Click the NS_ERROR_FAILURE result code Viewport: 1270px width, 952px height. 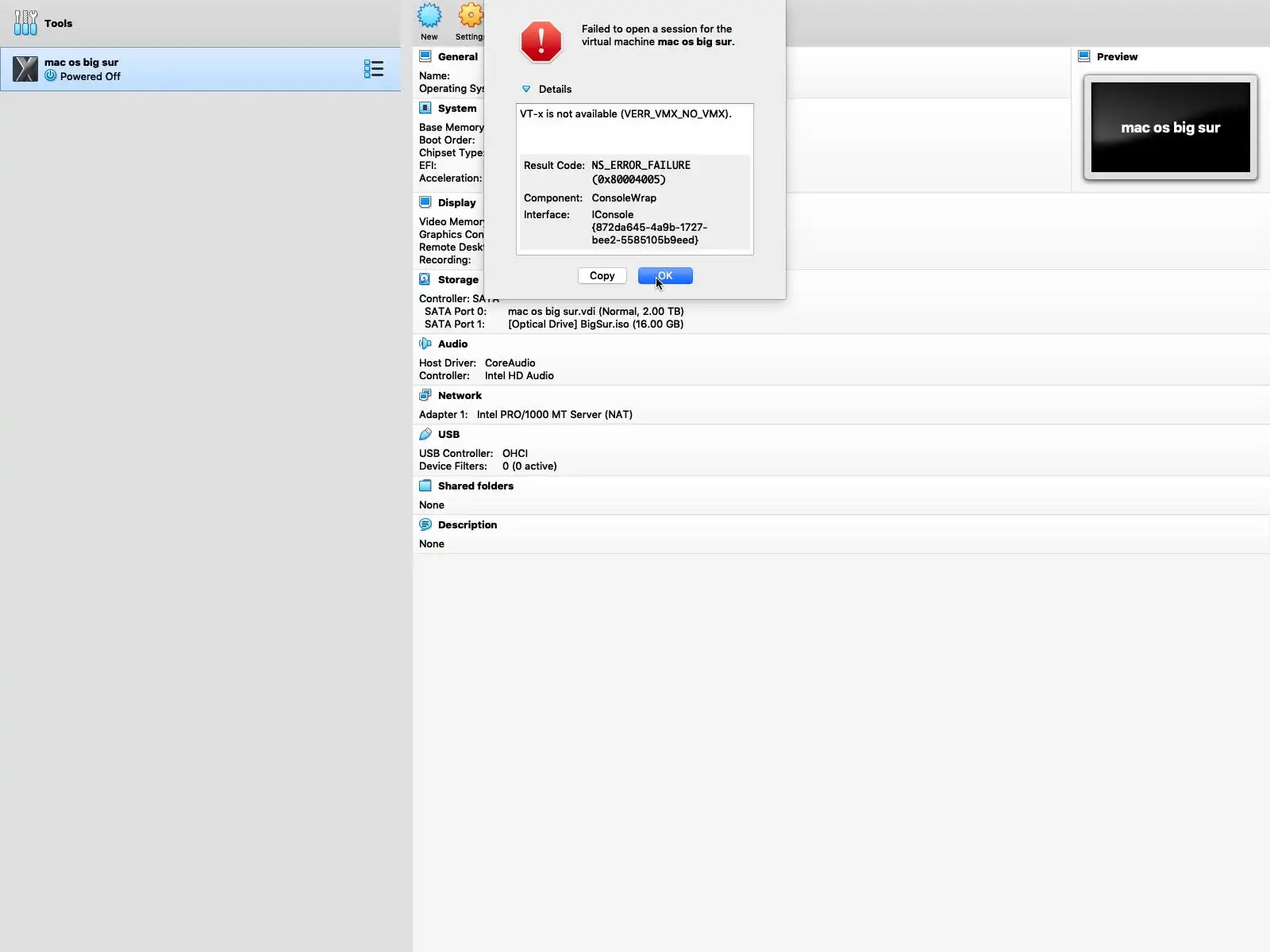click(x=641, y=172)
